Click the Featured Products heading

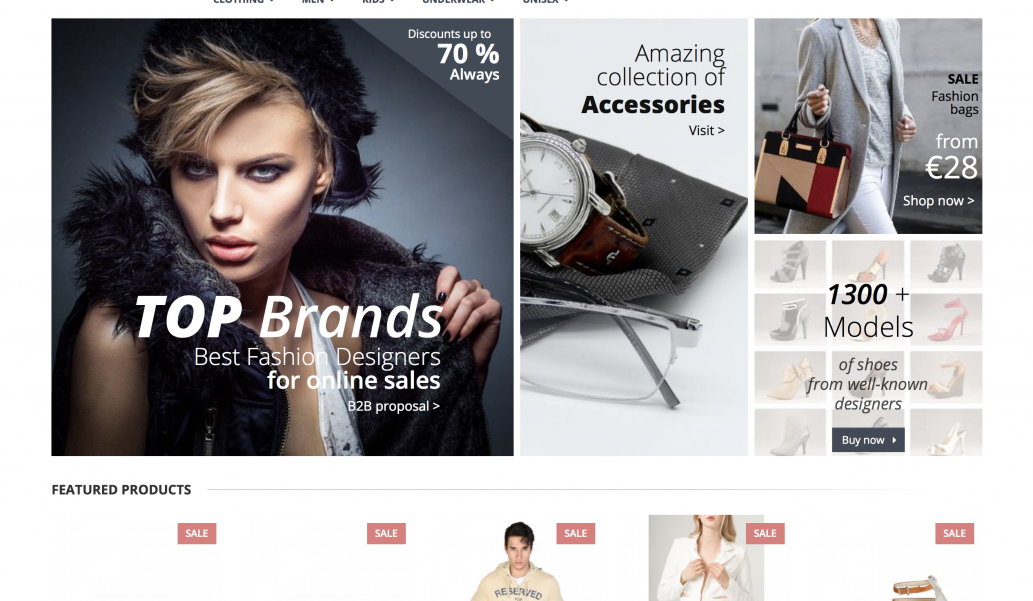121,490
